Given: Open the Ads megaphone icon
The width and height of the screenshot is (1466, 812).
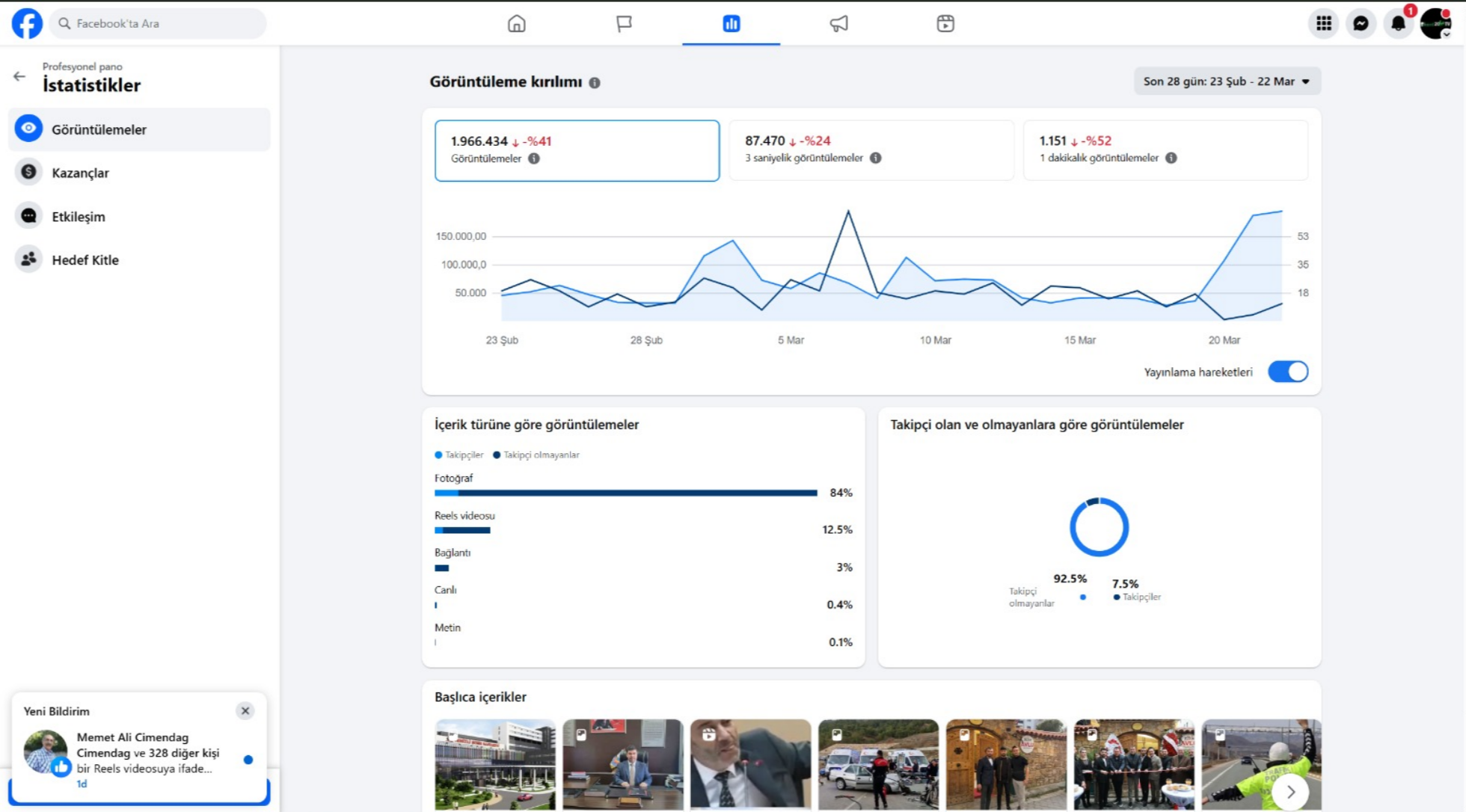Looking at the screenshot, I should click(x=838, y=23).
